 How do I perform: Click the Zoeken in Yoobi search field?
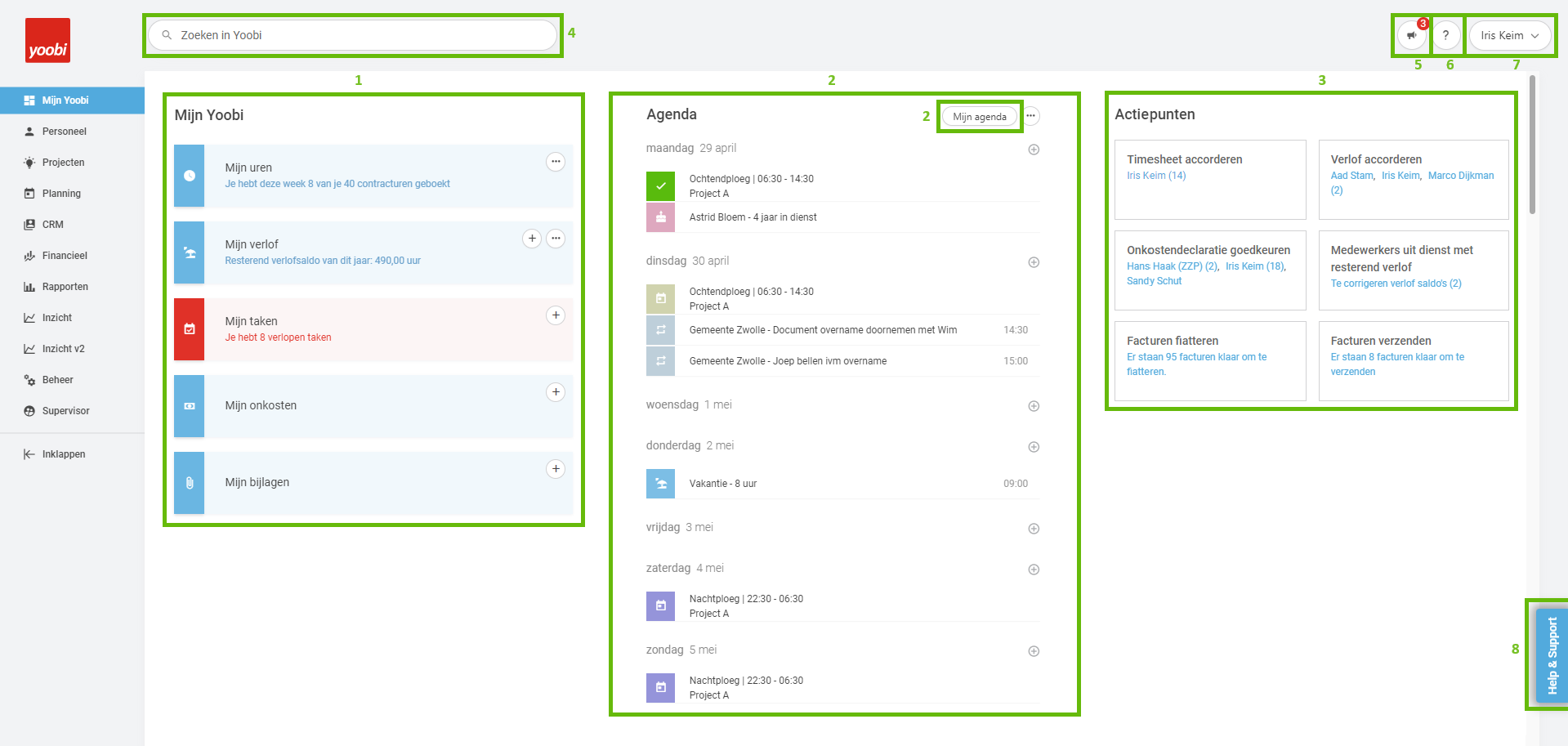[352, 35]
